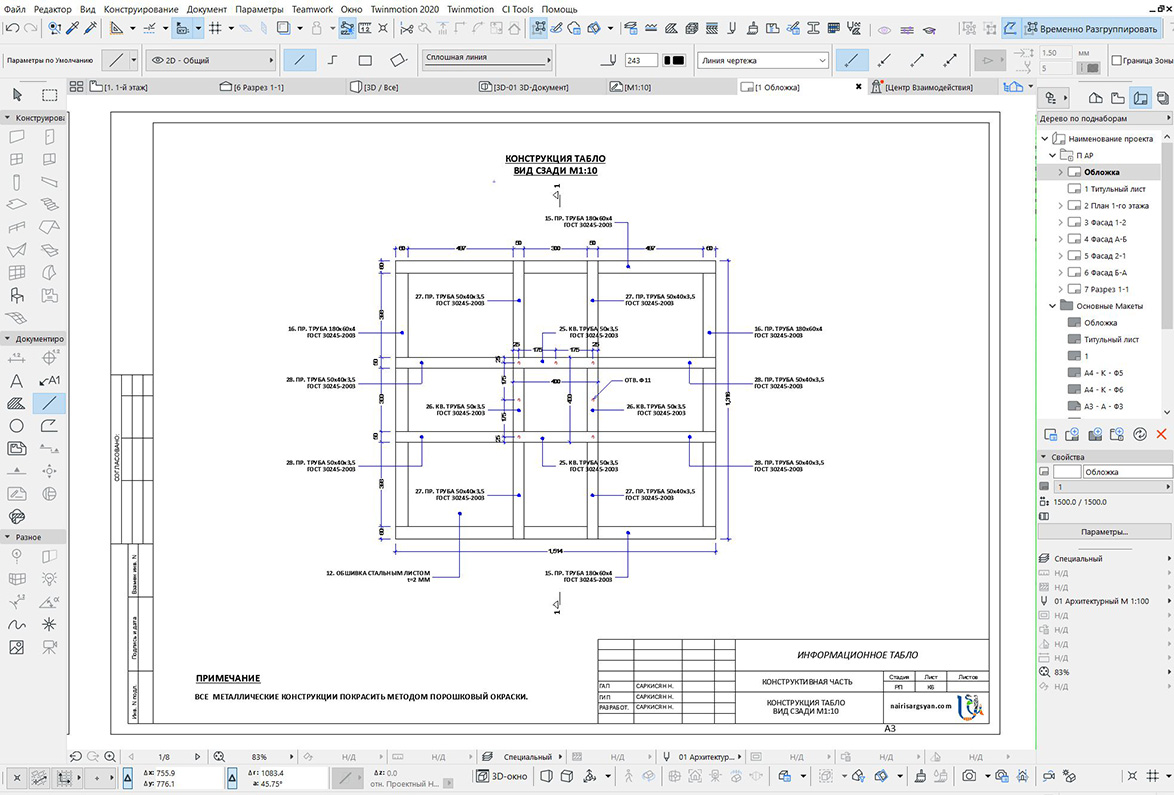Select the Marquee tool in the toolbox
1174x795 pixels.
click(49, 94)
